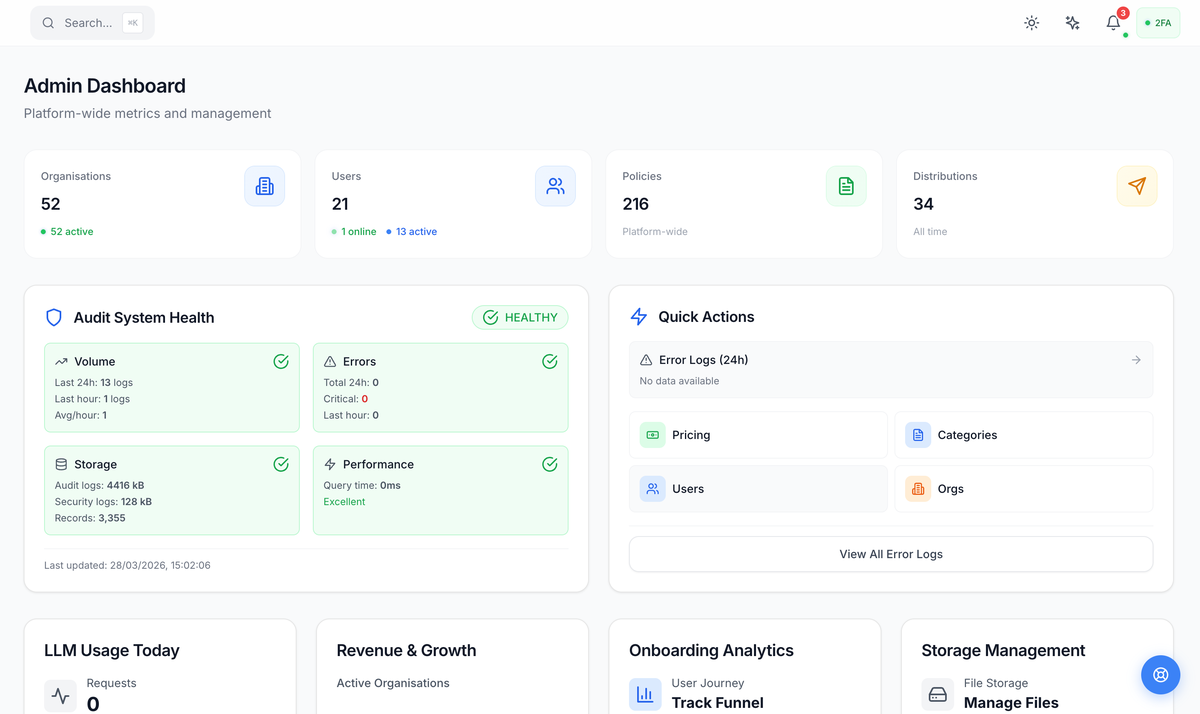Click the Policies document icon
This screenshot has height=714, width=1200.
pyautogui.click(x=846, y=186)
